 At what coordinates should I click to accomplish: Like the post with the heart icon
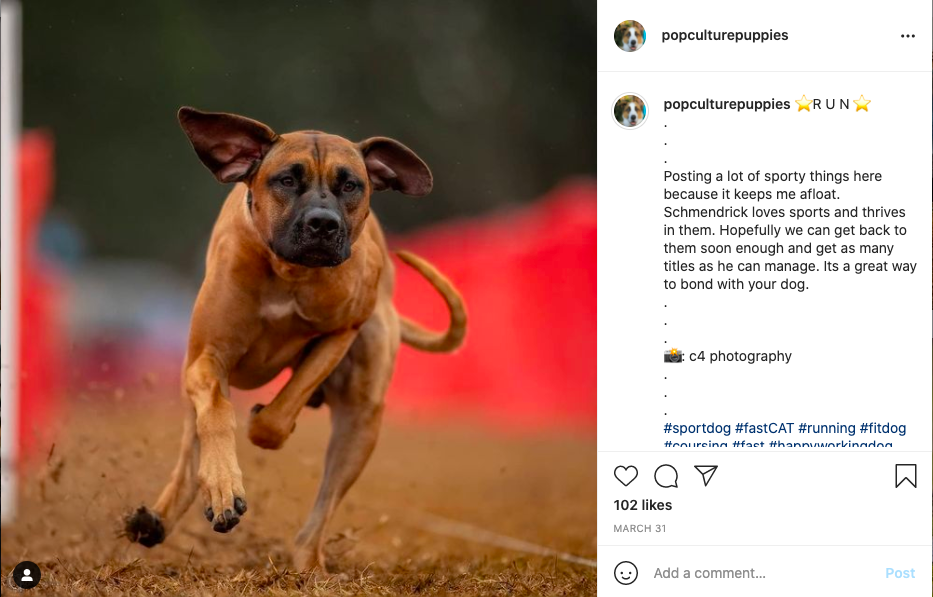[x=625, y=476]
